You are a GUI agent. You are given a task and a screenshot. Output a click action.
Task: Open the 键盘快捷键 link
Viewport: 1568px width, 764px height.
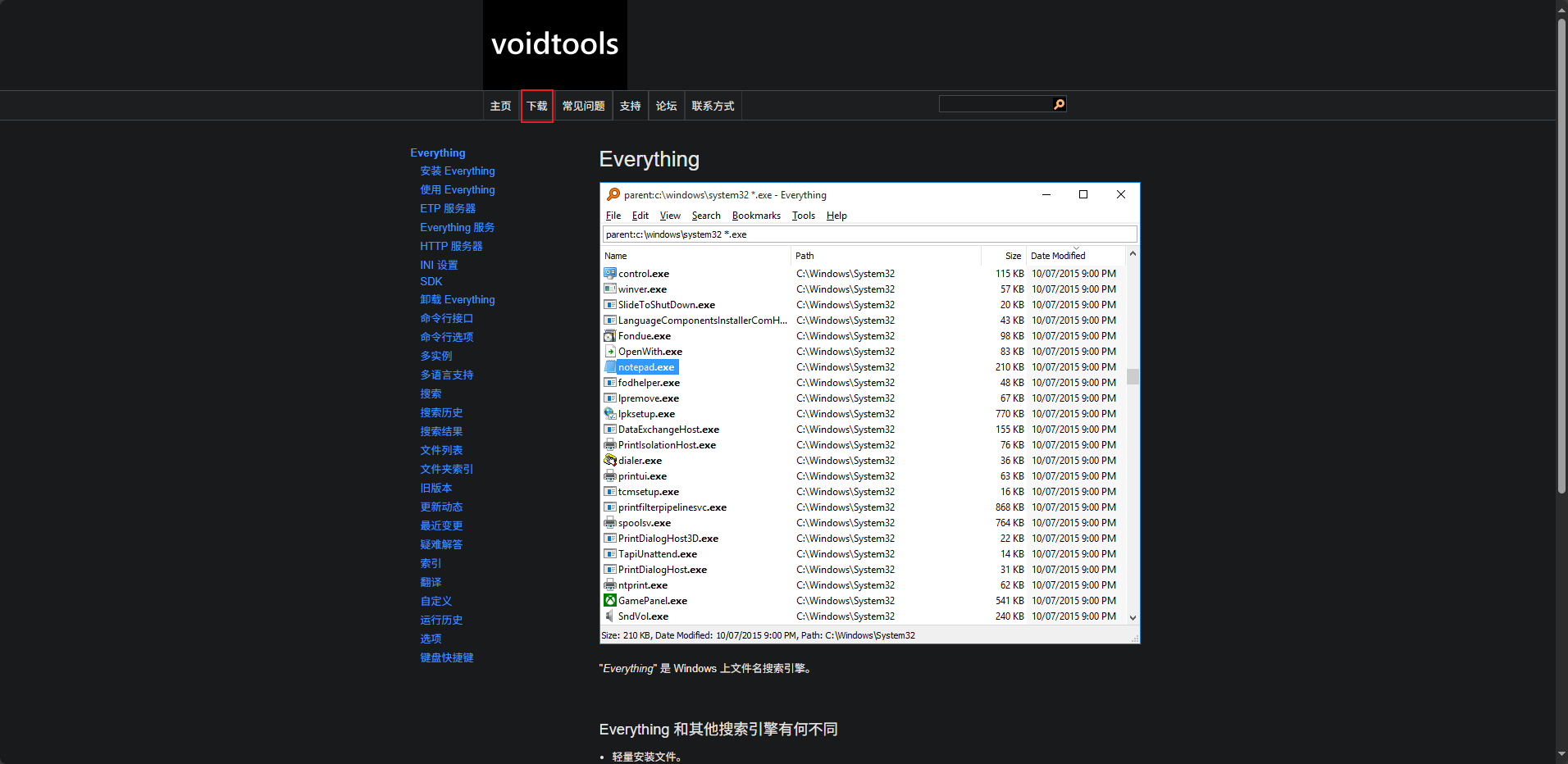click(447, 657)
